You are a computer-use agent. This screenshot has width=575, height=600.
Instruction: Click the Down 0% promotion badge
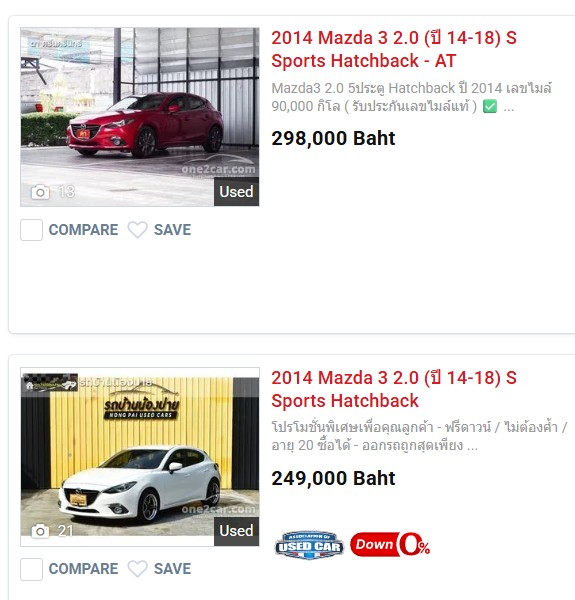click(x=390, y=544)
